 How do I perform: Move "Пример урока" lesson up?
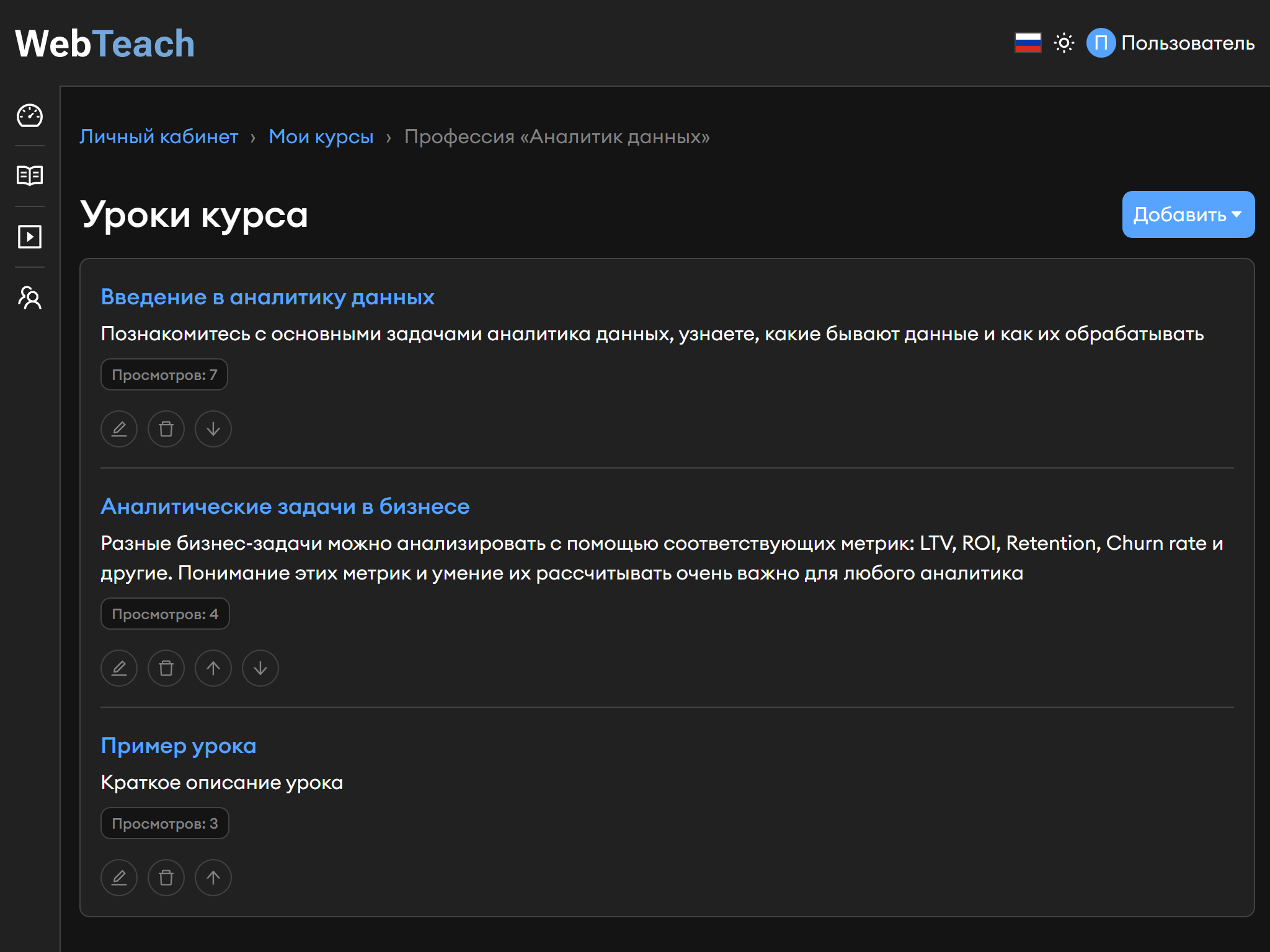tap(213, 878)
